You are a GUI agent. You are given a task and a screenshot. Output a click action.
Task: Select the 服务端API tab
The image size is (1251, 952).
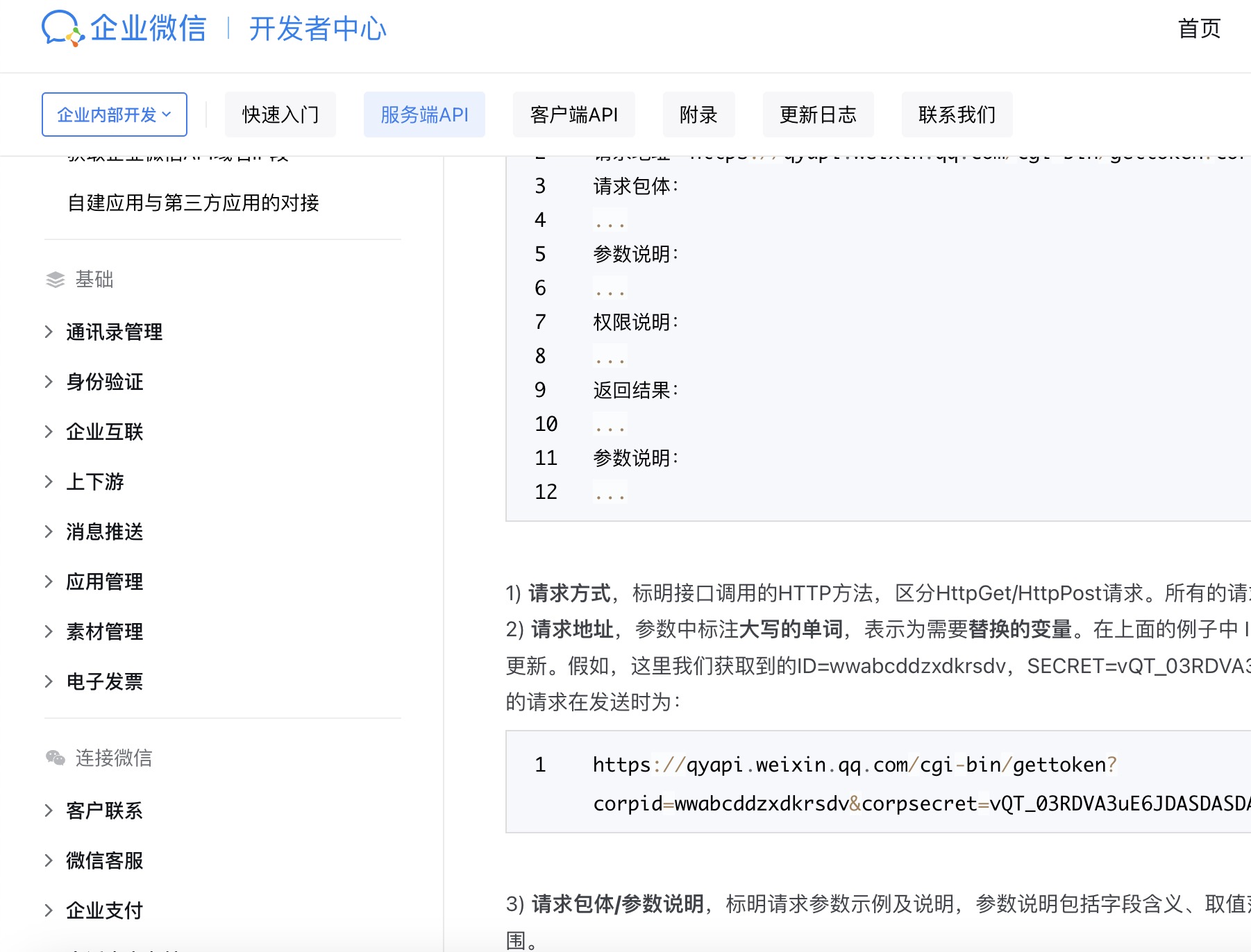click(424, 114)
